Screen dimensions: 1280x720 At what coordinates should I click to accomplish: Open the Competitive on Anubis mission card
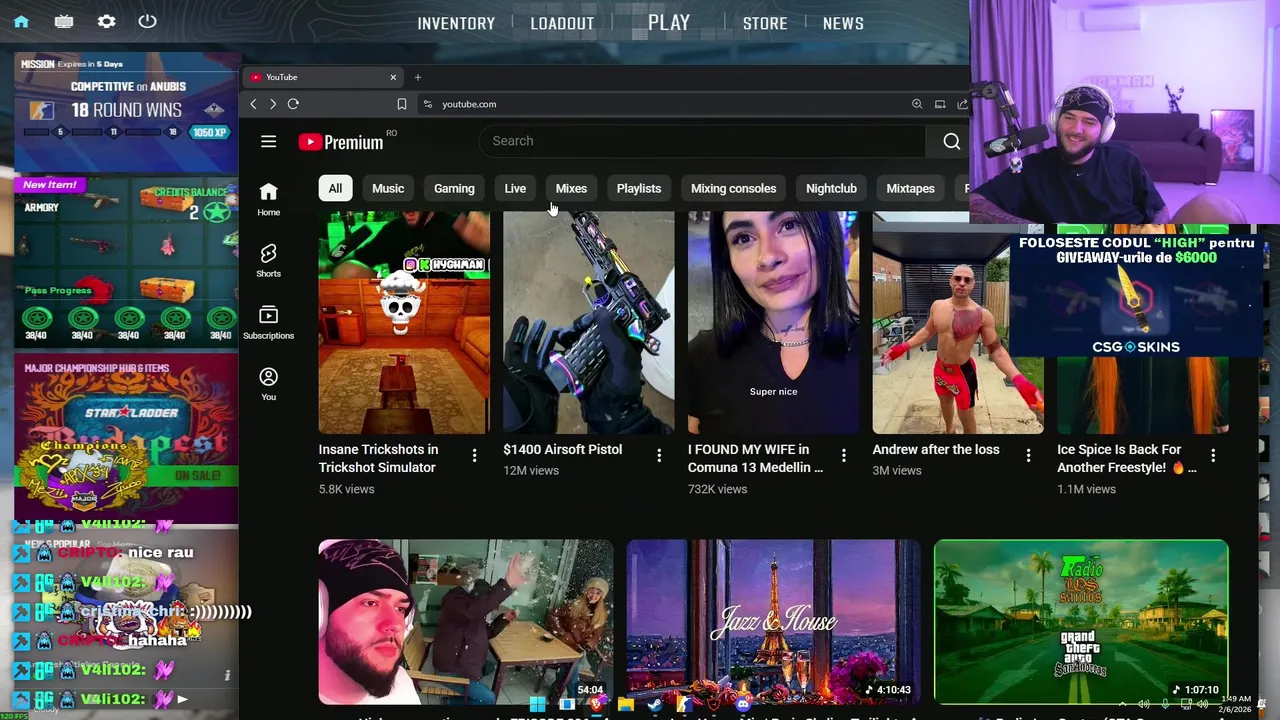[126, 112]
